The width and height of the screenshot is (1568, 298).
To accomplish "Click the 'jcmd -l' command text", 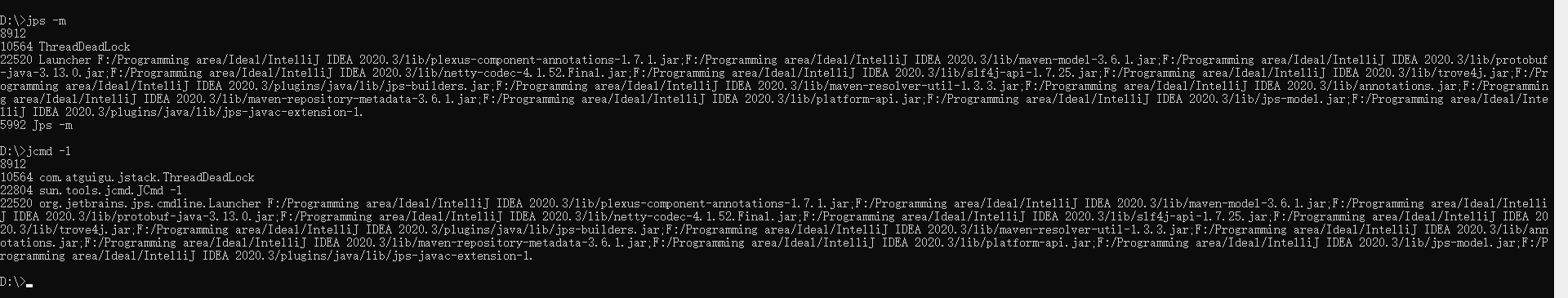I will 49,151.
